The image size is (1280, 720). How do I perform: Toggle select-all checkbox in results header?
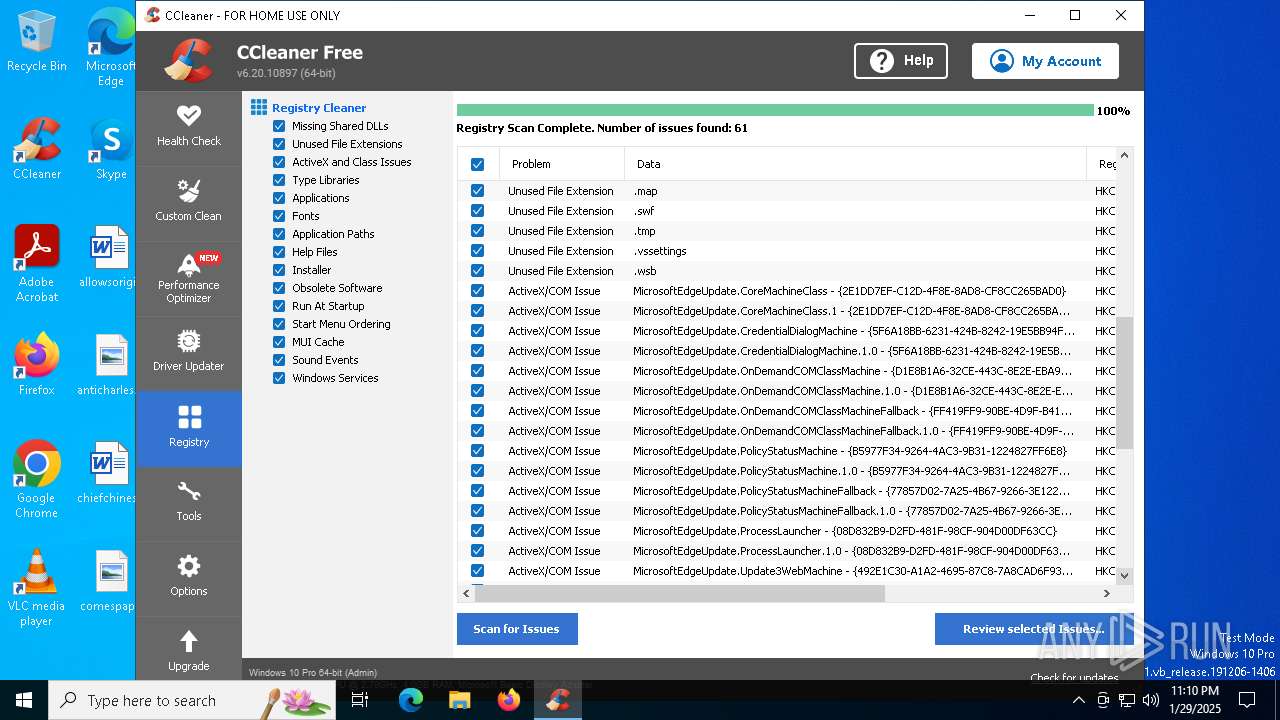[x=477, y=164]
